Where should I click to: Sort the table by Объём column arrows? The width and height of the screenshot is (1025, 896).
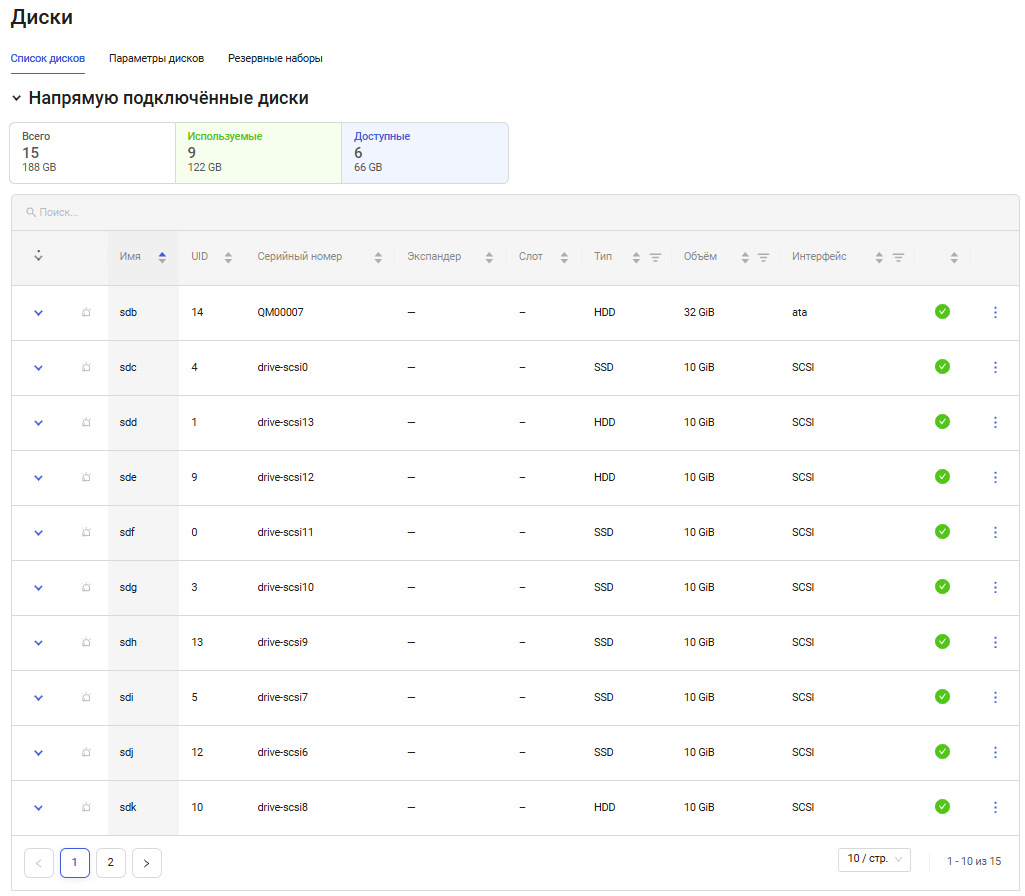click(745, 257)
